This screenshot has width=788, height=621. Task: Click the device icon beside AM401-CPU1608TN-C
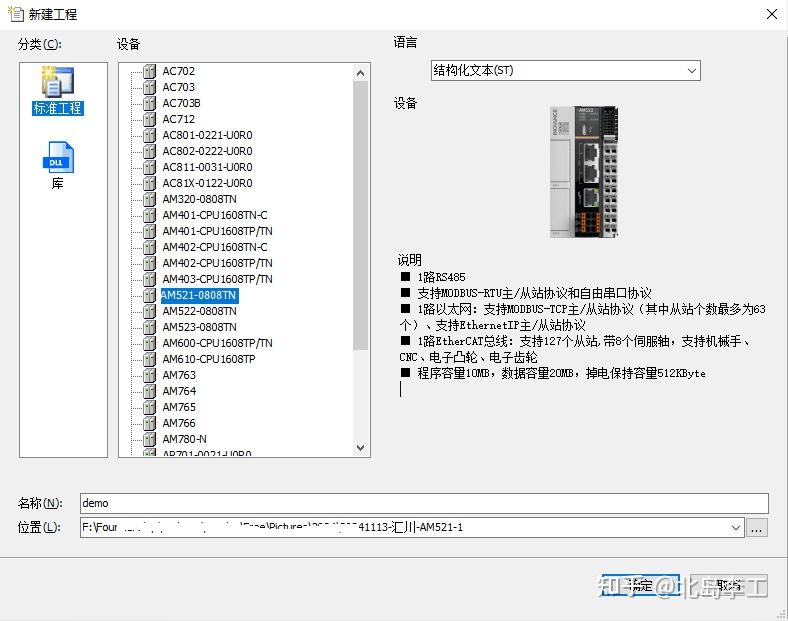point(149,215)
